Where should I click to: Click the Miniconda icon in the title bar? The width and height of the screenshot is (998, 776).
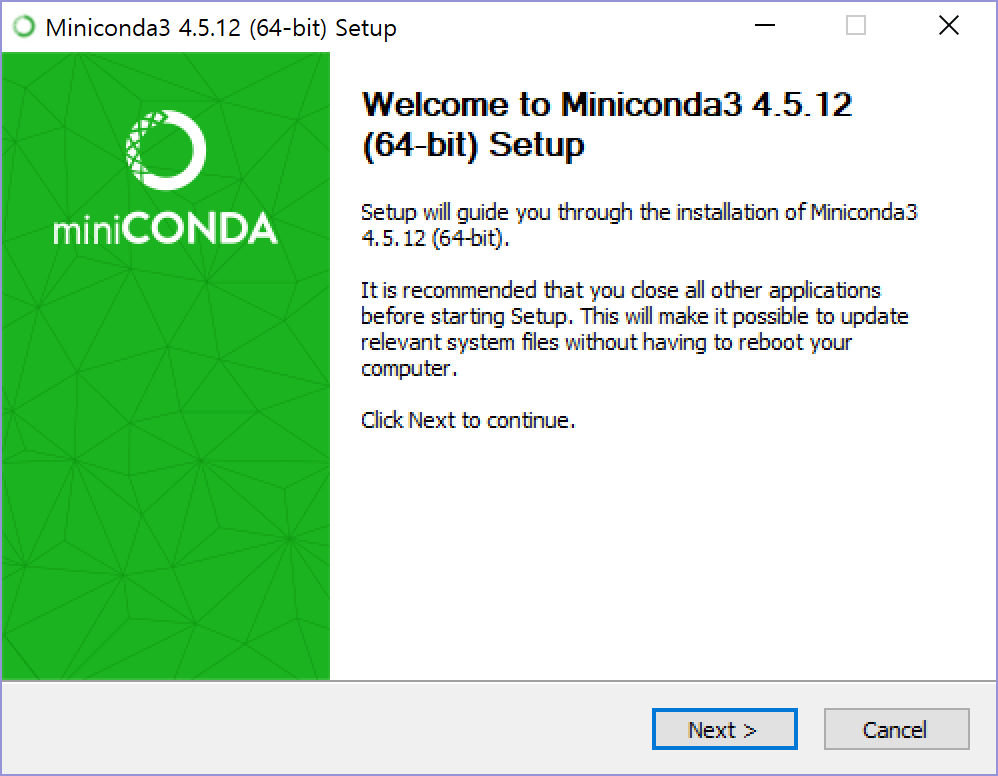24,25
